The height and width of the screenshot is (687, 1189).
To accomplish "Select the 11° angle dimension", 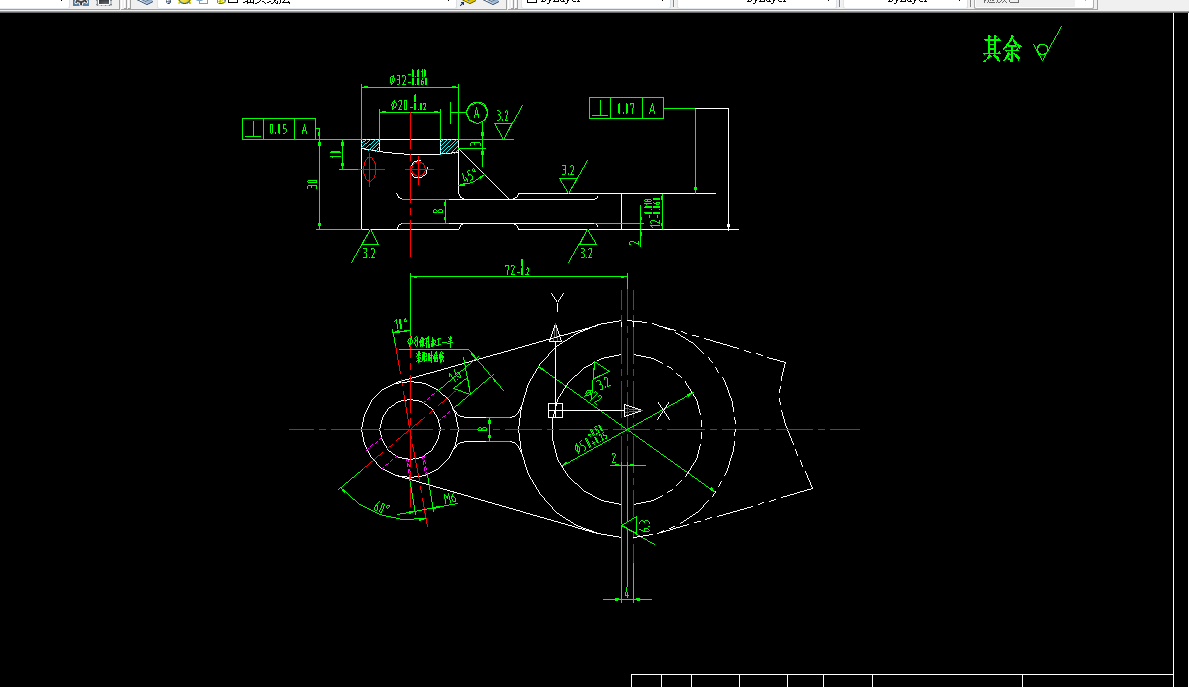I will tap(400, 324).
